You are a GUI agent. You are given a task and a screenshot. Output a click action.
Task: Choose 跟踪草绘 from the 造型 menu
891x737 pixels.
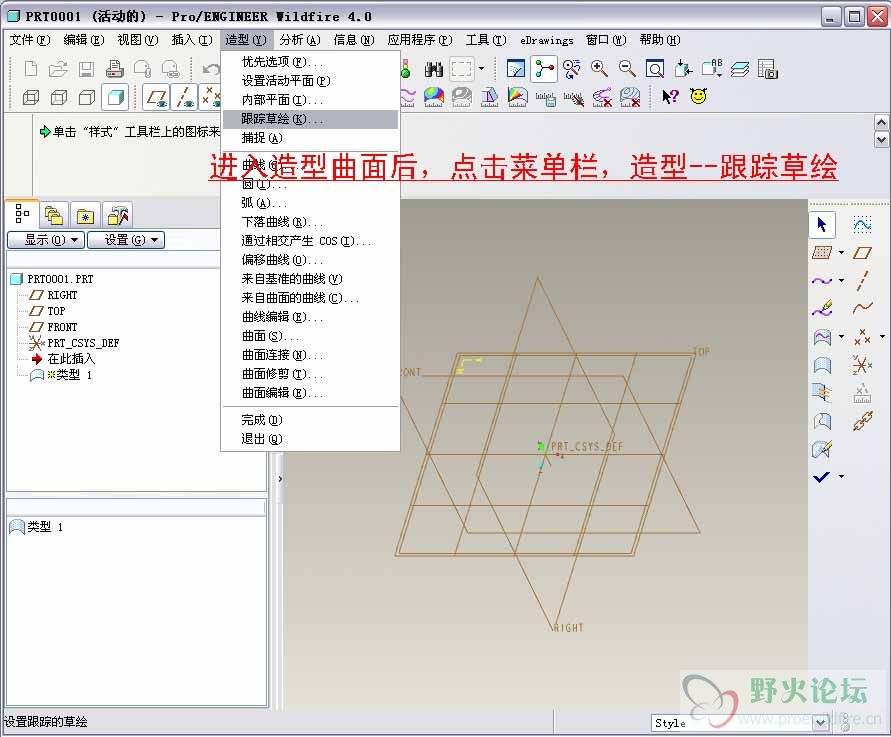(x=311, y=119)
